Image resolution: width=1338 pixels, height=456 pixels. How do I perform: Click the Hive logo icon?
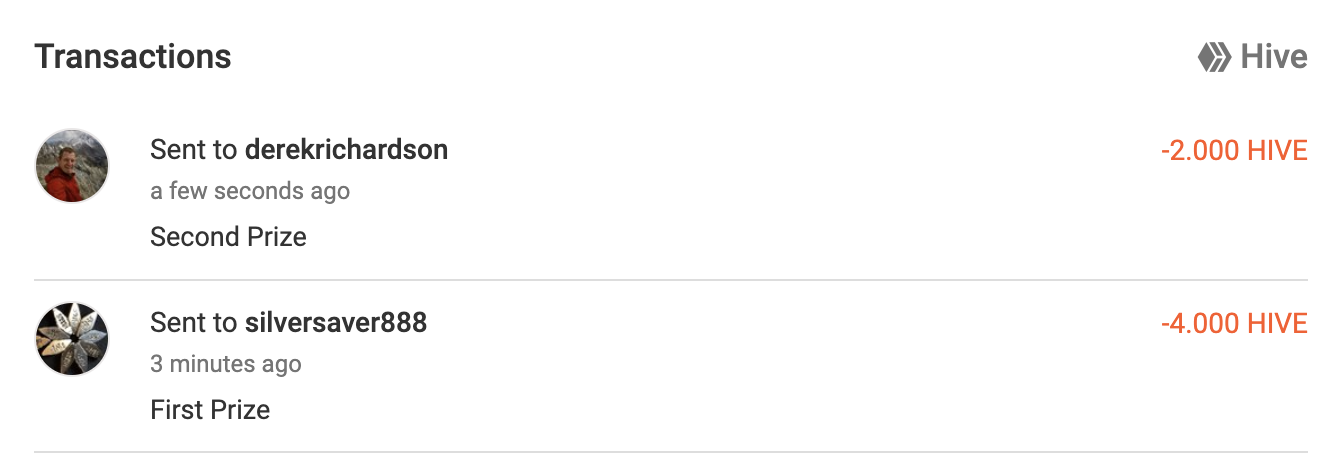pyautogui.click(x=1214, y=57)
